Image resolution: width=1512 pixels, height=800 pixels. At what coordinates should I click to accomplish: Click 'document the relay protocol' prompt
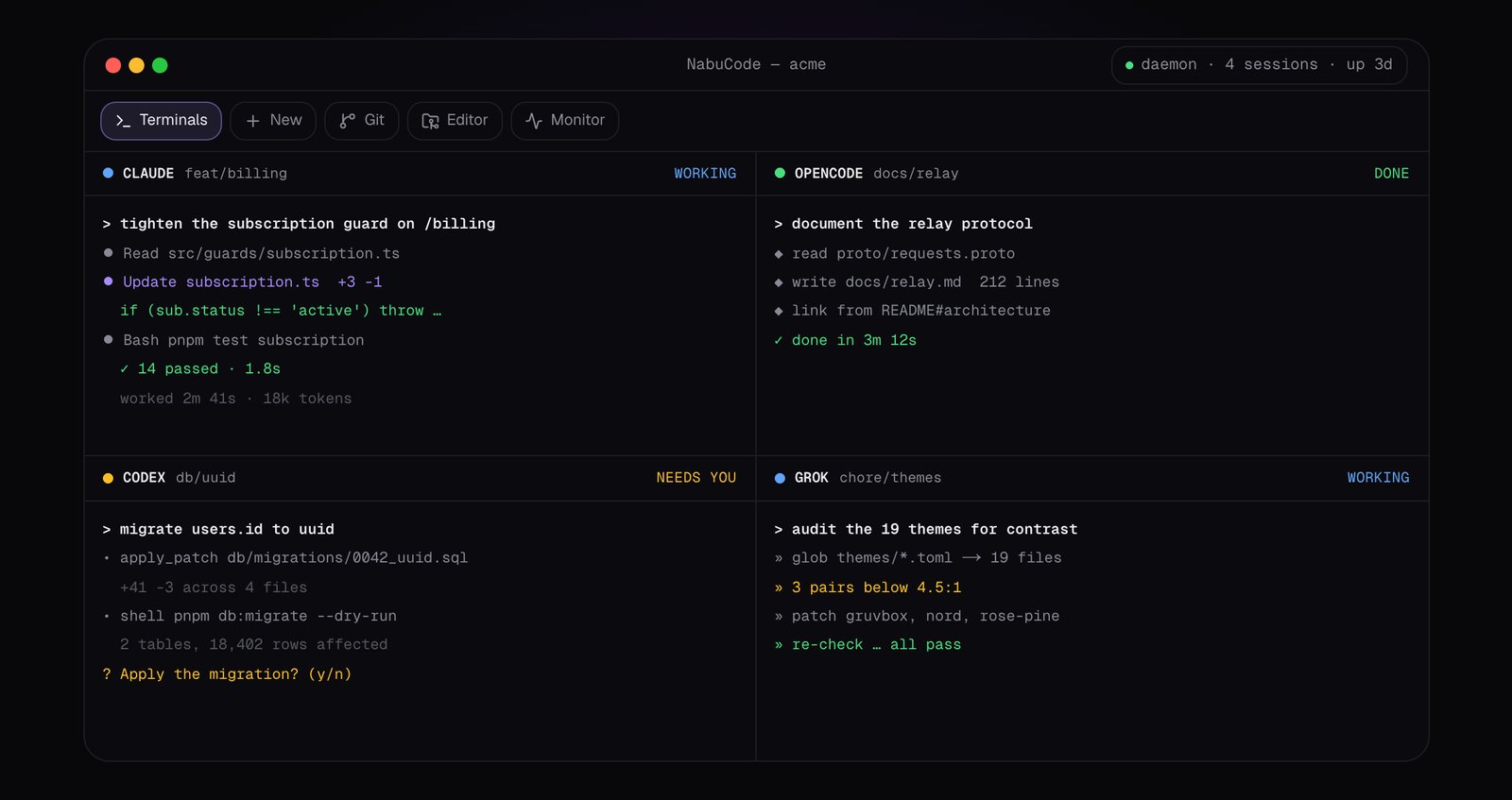pyautogui.click(x=903, y=224)
